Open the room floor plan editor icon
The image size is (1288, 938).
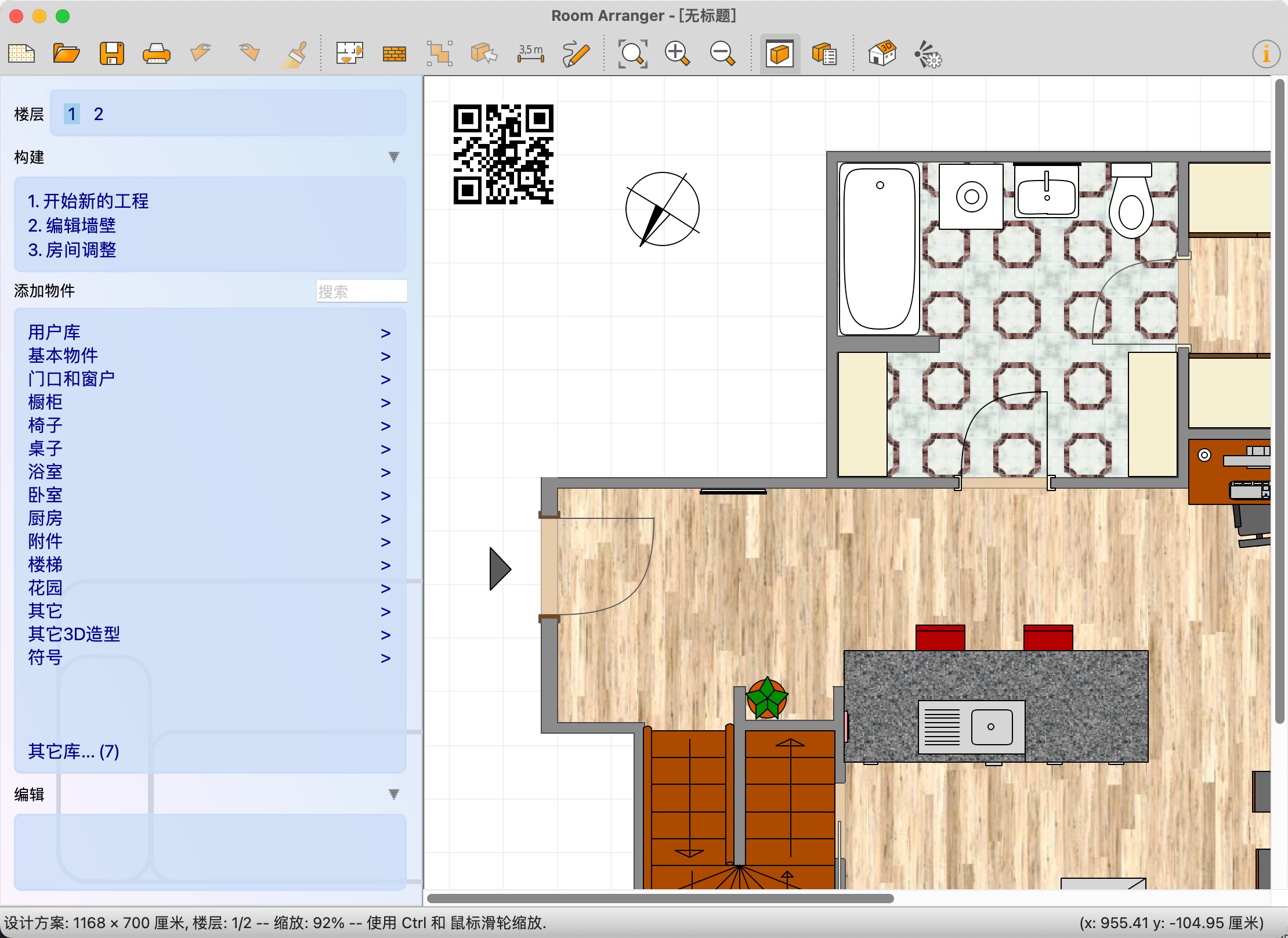point(349,54)
